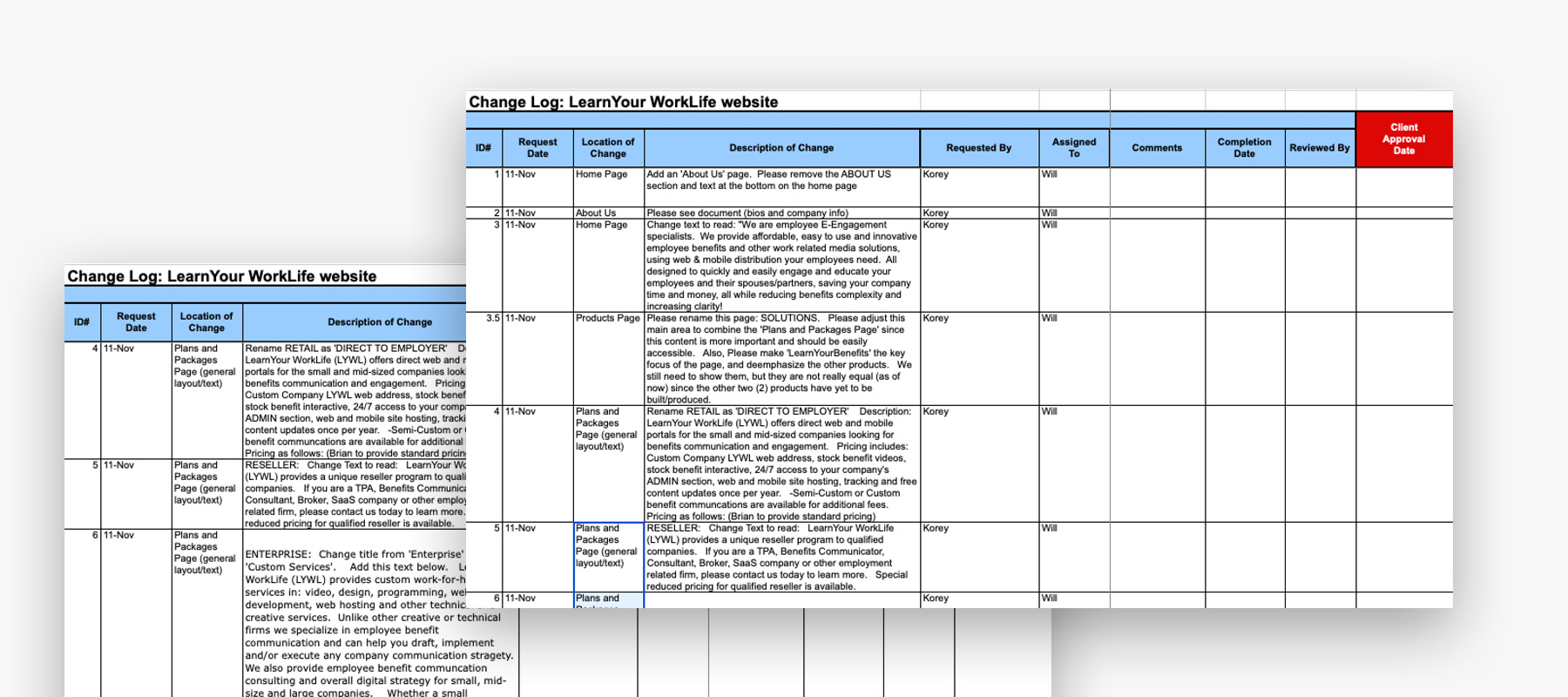Select front sheet's RESELLER description cell
This screenshot has width=1568, height=697.
pyautogui.click(x=781, y=557)
